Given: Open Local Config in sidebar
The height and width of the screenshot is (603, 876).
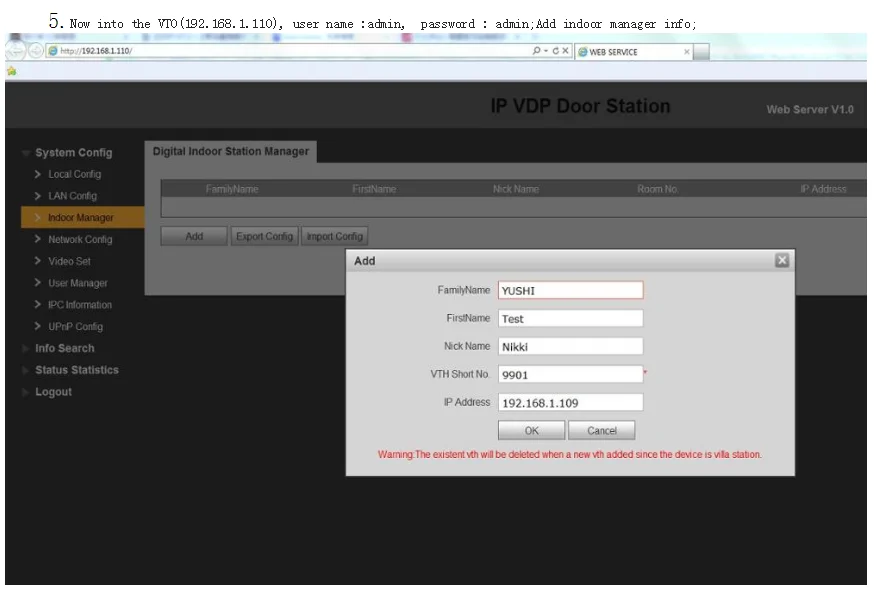Looking at the screenshot, I should [x=74, y=174].
